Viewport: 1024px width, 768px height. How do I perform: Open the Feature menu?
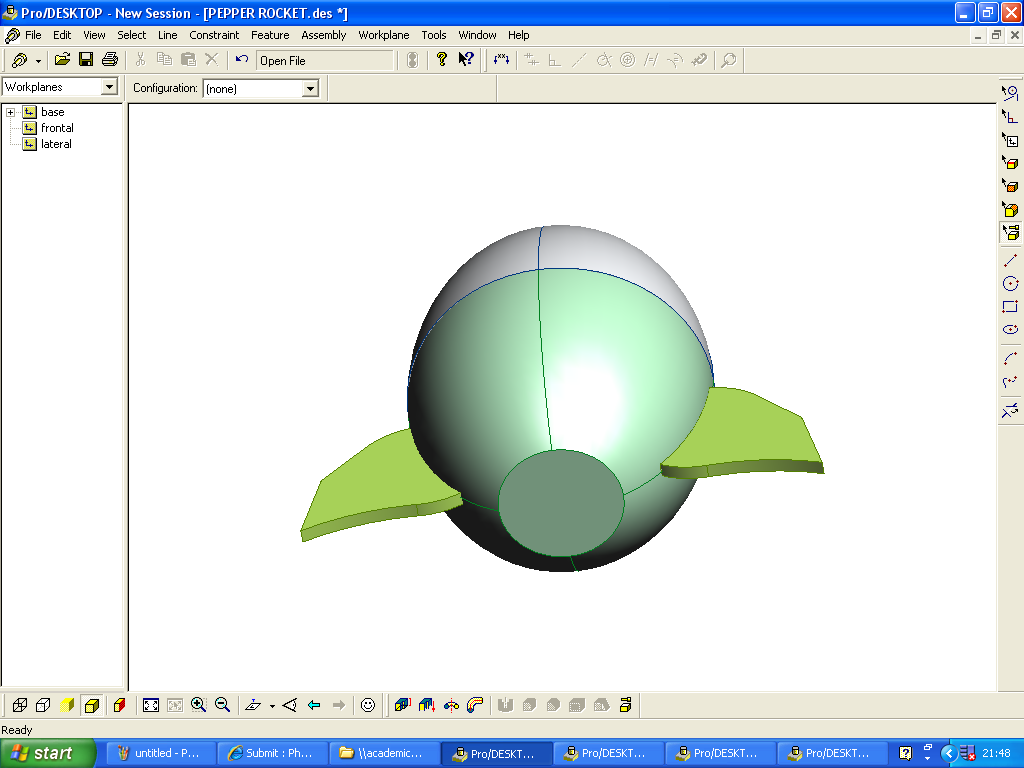[270, 35]
